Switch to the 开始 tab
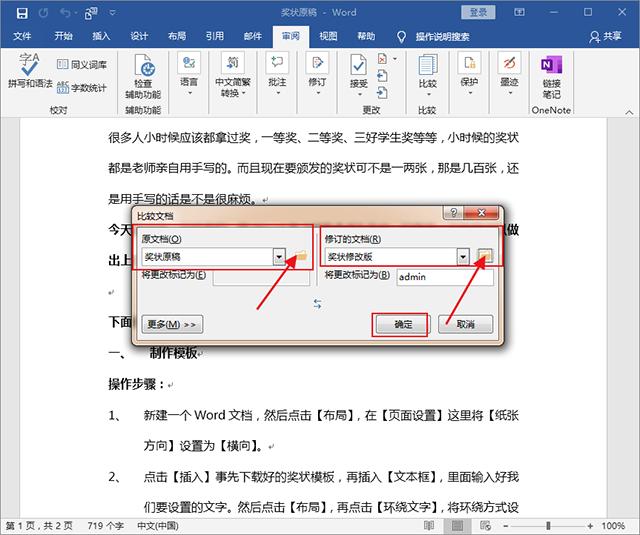The image size is (640, 535). click(x=64, y=36)
